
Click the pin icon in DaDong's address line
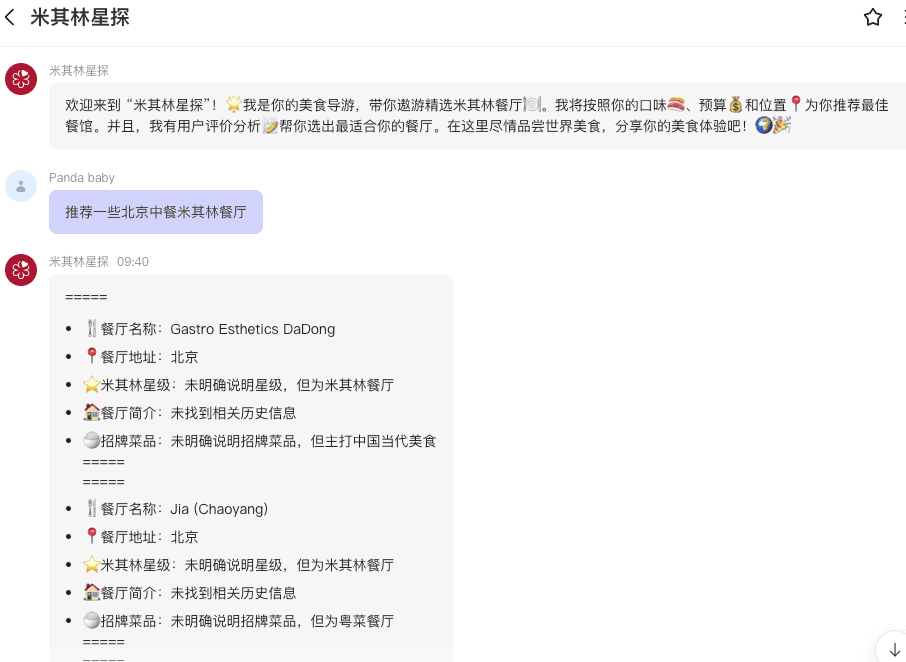(x=92, y=357)
